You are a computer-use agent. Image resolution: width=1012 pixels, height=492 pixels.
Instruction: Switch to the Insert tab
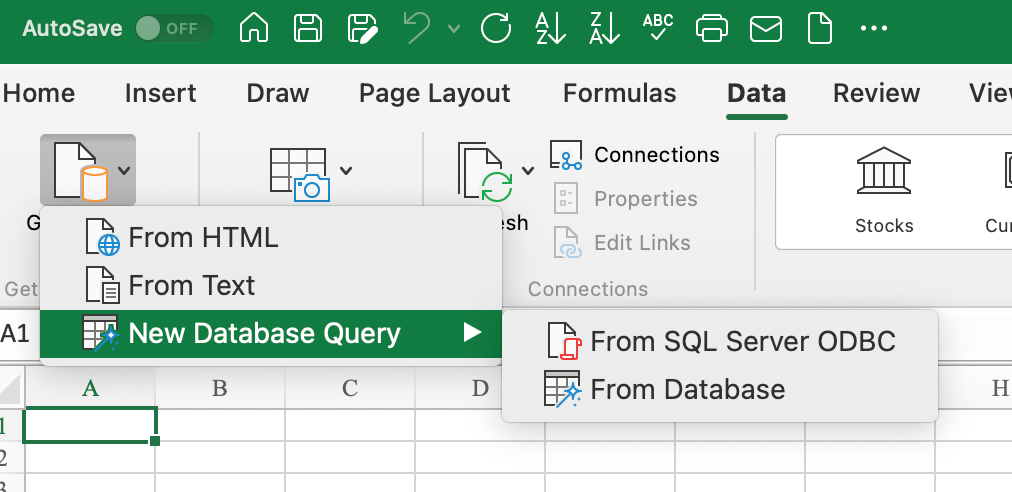point(161,94)
